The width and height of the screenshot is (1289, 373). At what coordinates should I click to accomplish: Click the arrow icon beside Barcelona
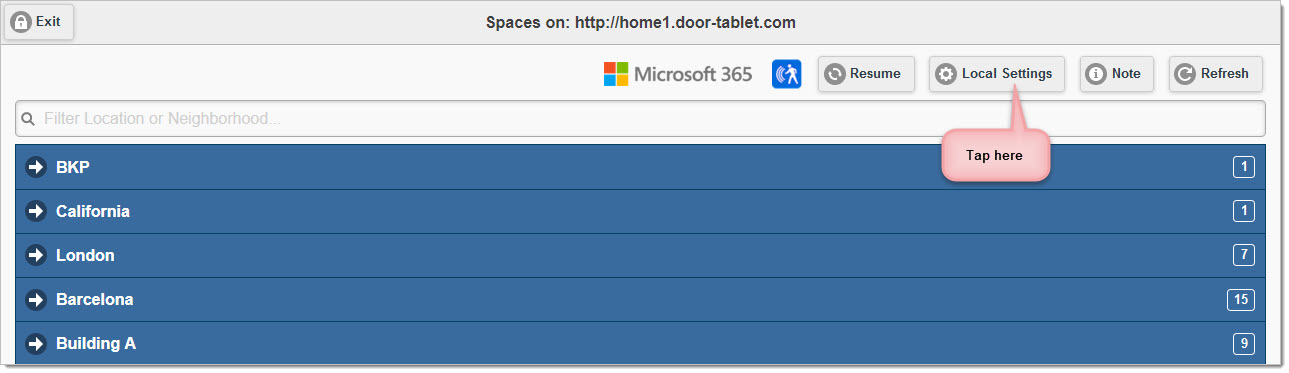click(x=37, y=299)
